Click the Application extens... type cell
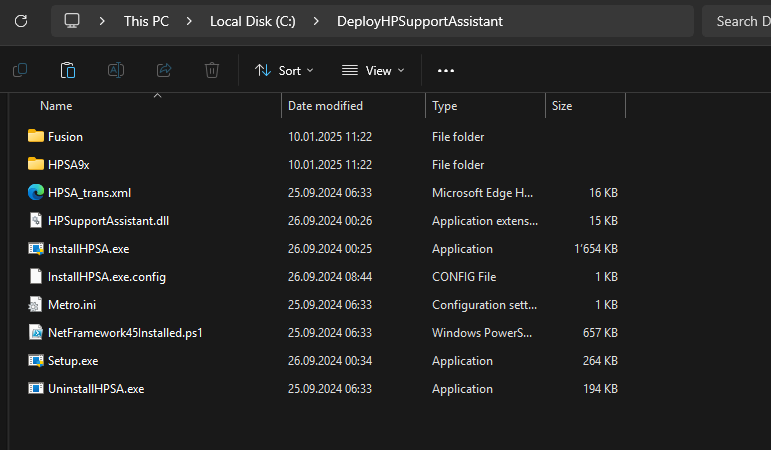The width and height of the screenshot is (771, 450). [485, 221]
